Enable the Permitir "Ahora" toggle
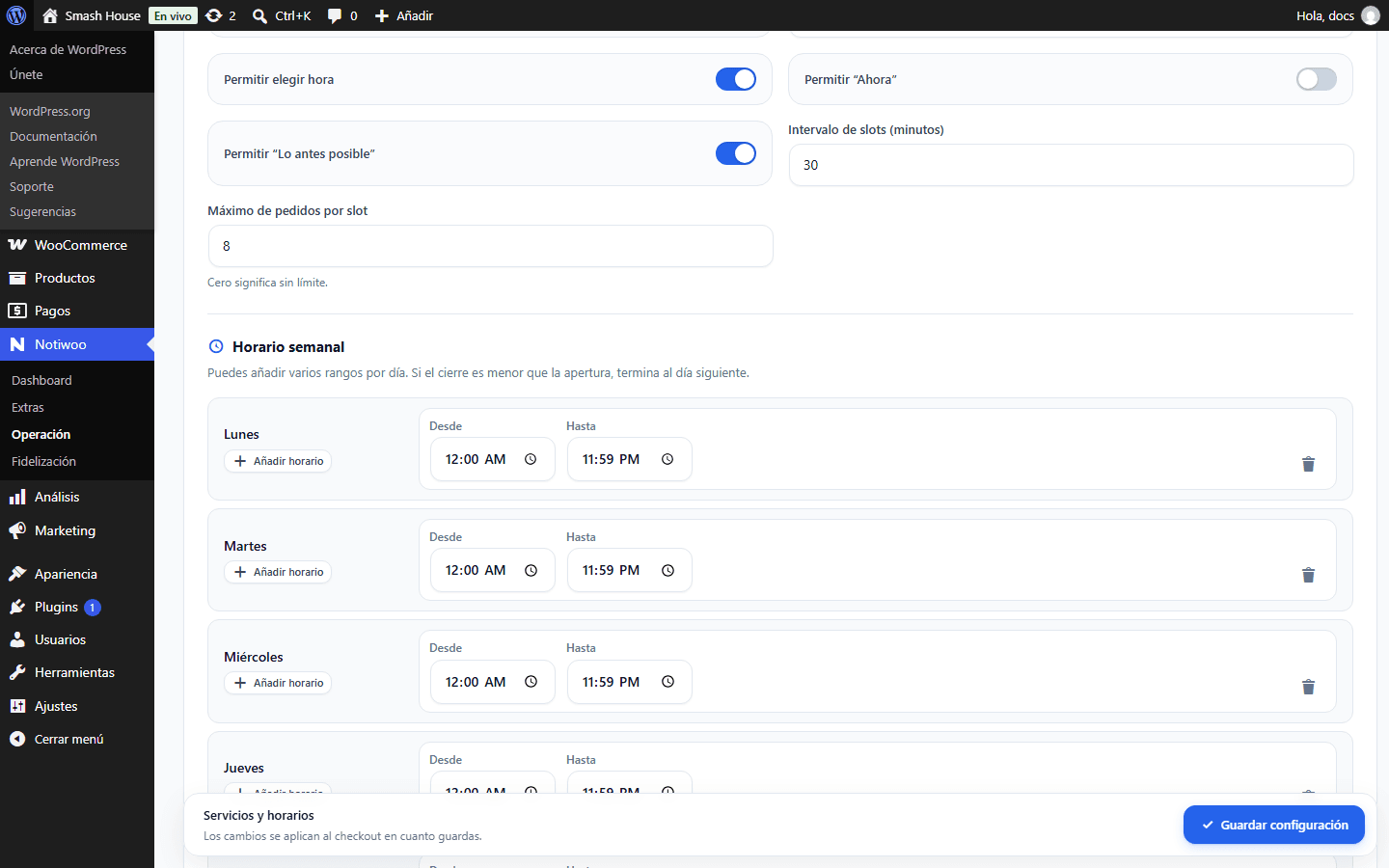This screenshot has width=1389, height=868. (1317, 79)
